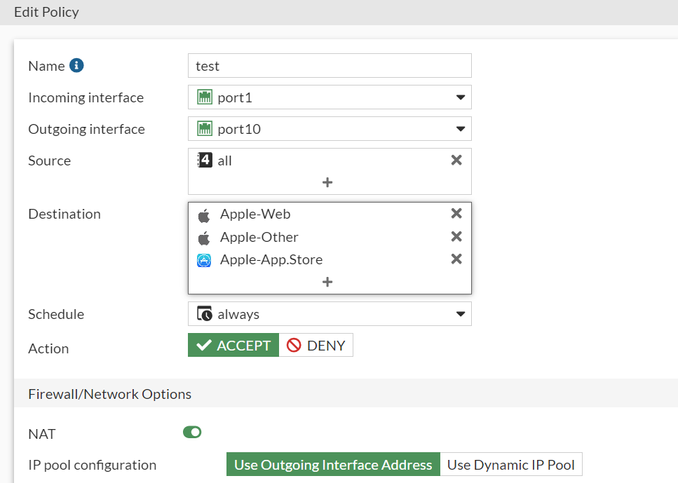Screen dimensions: 678x483
Task: Toggle the NAT switch off
Action: point(192,432)
